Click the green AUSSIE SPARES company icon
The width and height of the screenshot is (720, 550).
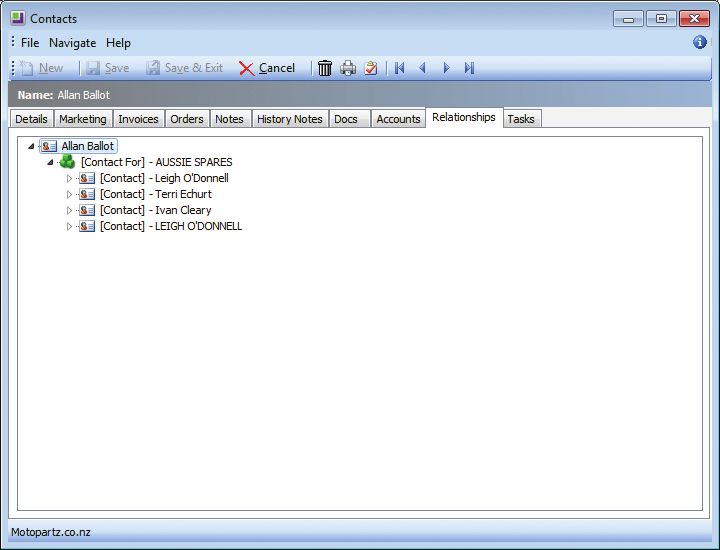click(x=68, y=162)
